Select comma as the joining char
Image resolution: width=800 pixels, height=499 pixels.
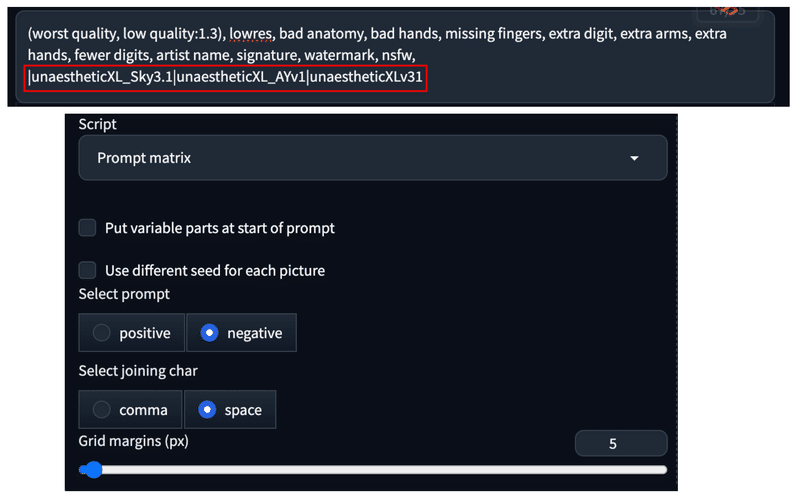(130, 409)
